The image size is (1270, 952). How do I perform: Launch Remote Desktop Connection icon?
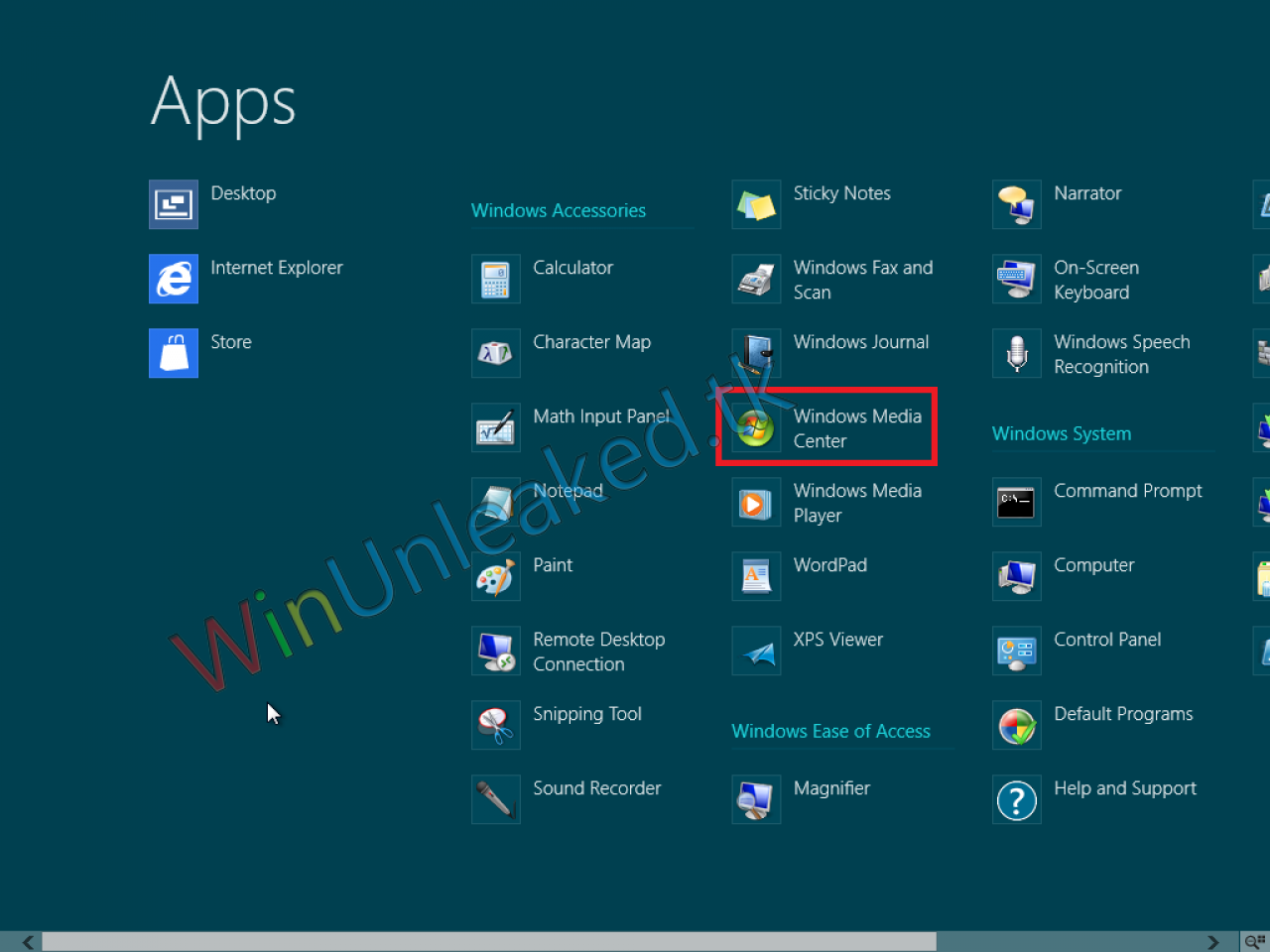(496, 651)
